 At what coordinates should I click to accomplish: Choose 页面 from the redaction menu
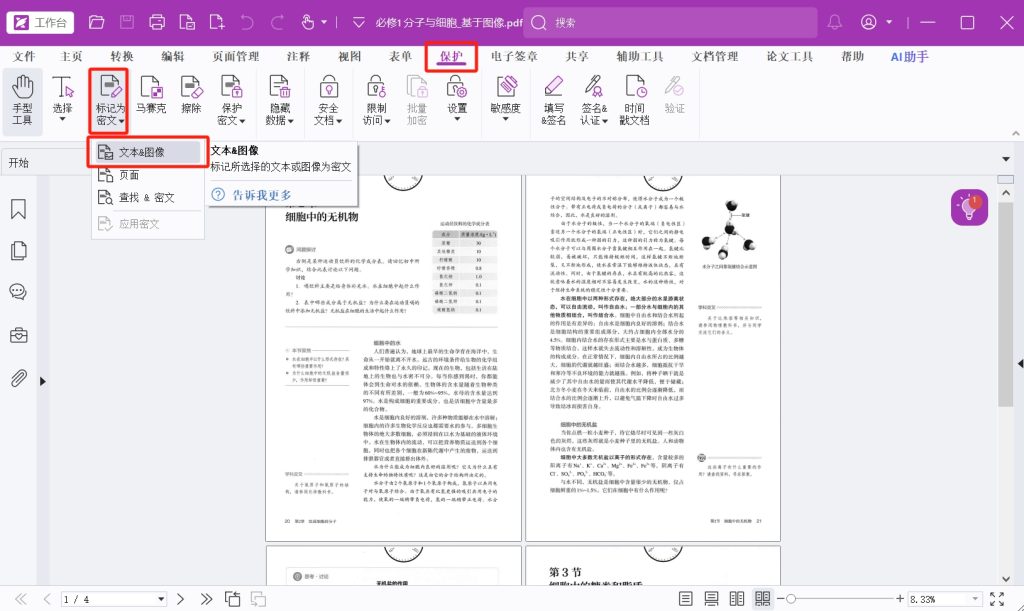click(130, 175)
